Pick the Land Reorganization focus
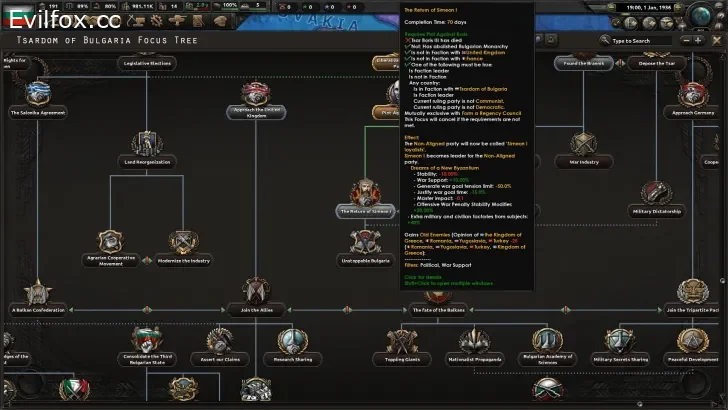The width and height of the screenshot is (728, 410). [147, 149]
